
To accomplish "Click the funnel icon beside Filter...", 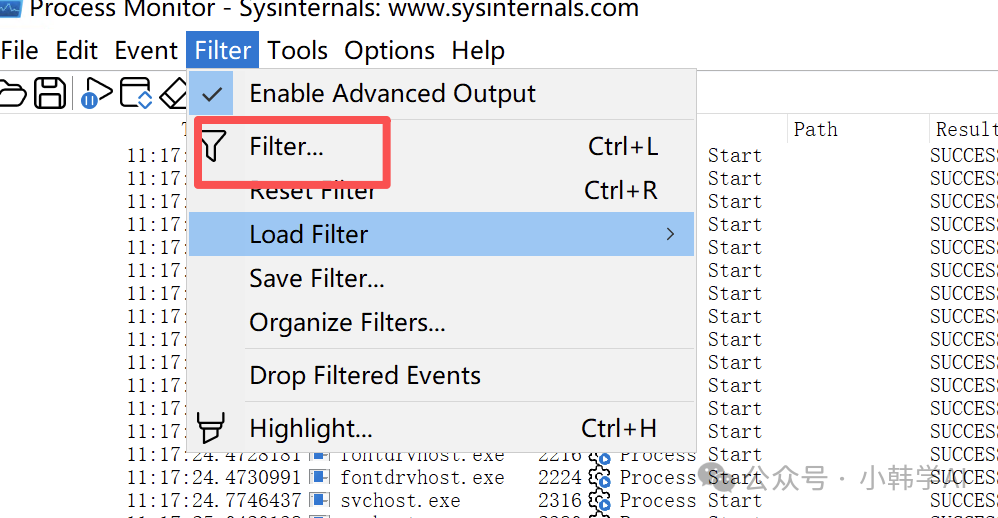I will pos(212,146).
